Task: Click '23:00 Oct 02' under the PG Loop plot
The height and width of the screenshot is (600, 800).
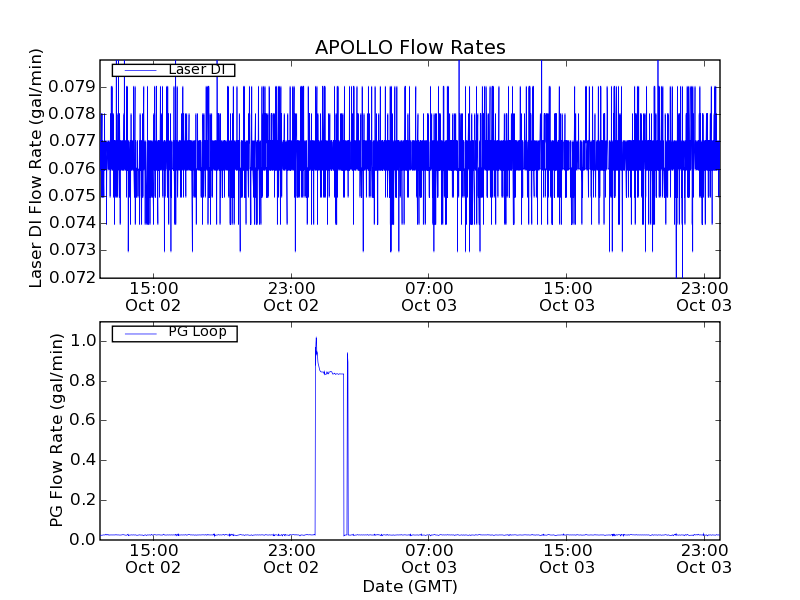Action: [291, 559]
